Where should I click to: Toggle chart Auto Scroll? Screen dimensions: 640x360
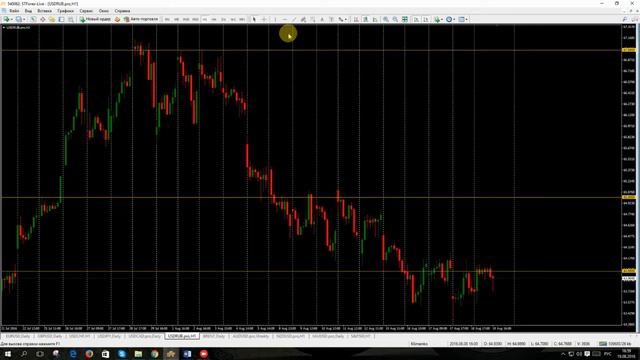(x=416, y=19)
